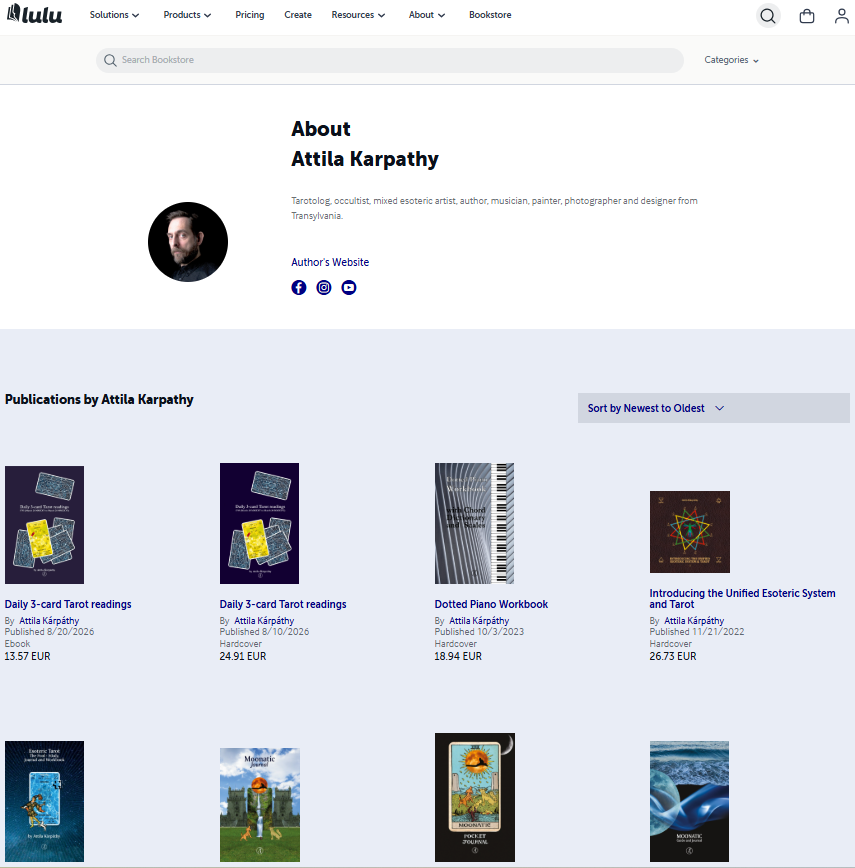Click the Lulu logo

click(34, 14)
